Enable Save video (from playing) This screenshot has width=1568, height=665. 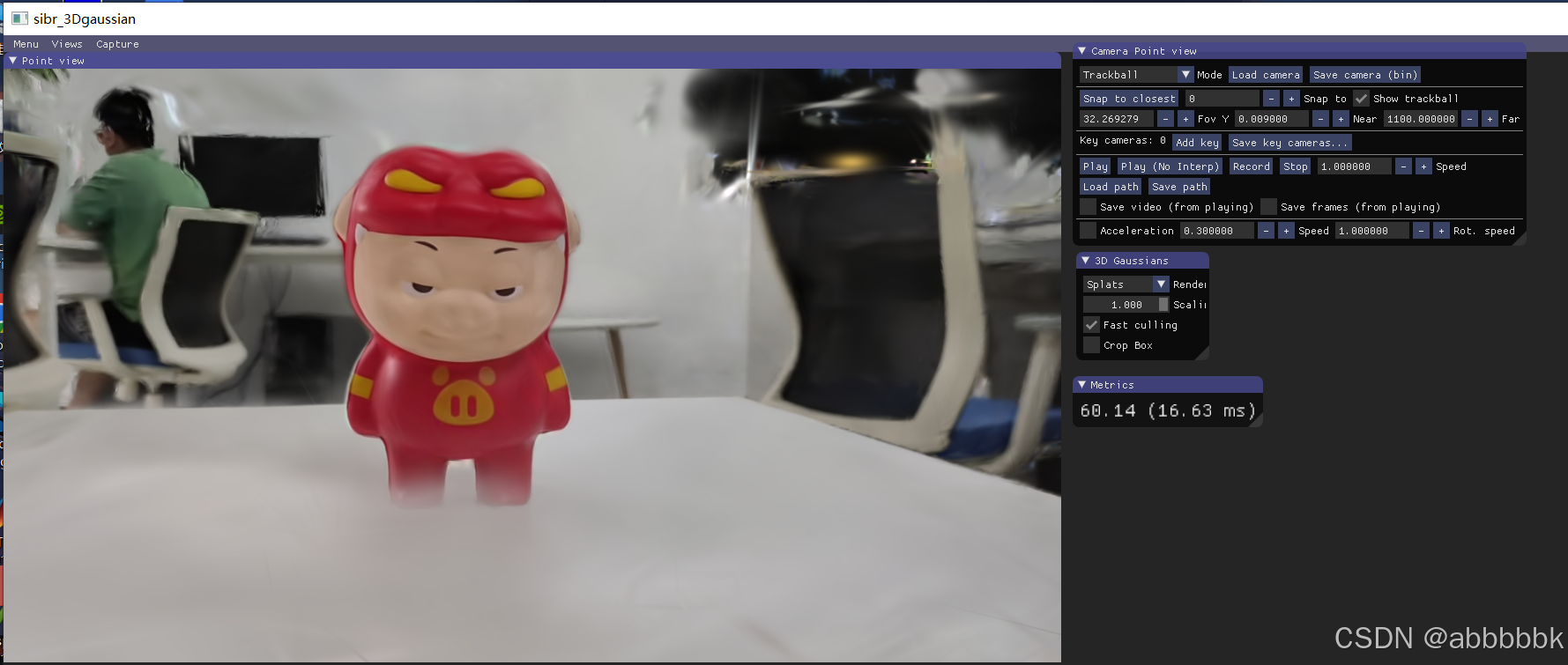coord(1089,207)
